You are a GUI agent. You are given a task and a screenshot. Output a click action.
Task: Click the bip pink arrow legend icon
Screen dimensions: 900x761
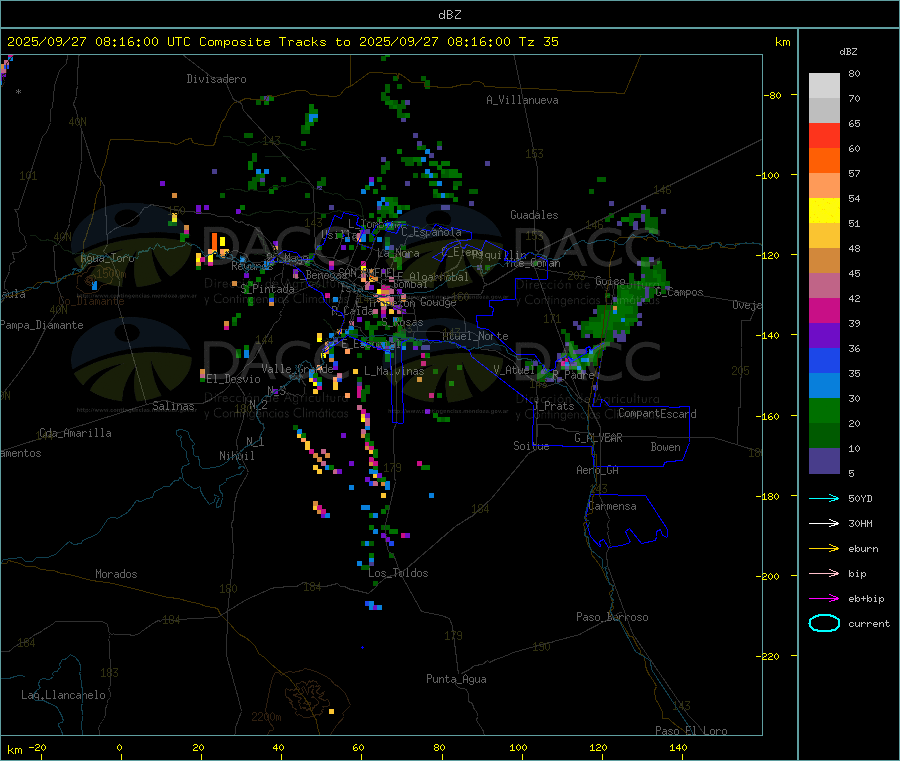(x=824, y=573)
